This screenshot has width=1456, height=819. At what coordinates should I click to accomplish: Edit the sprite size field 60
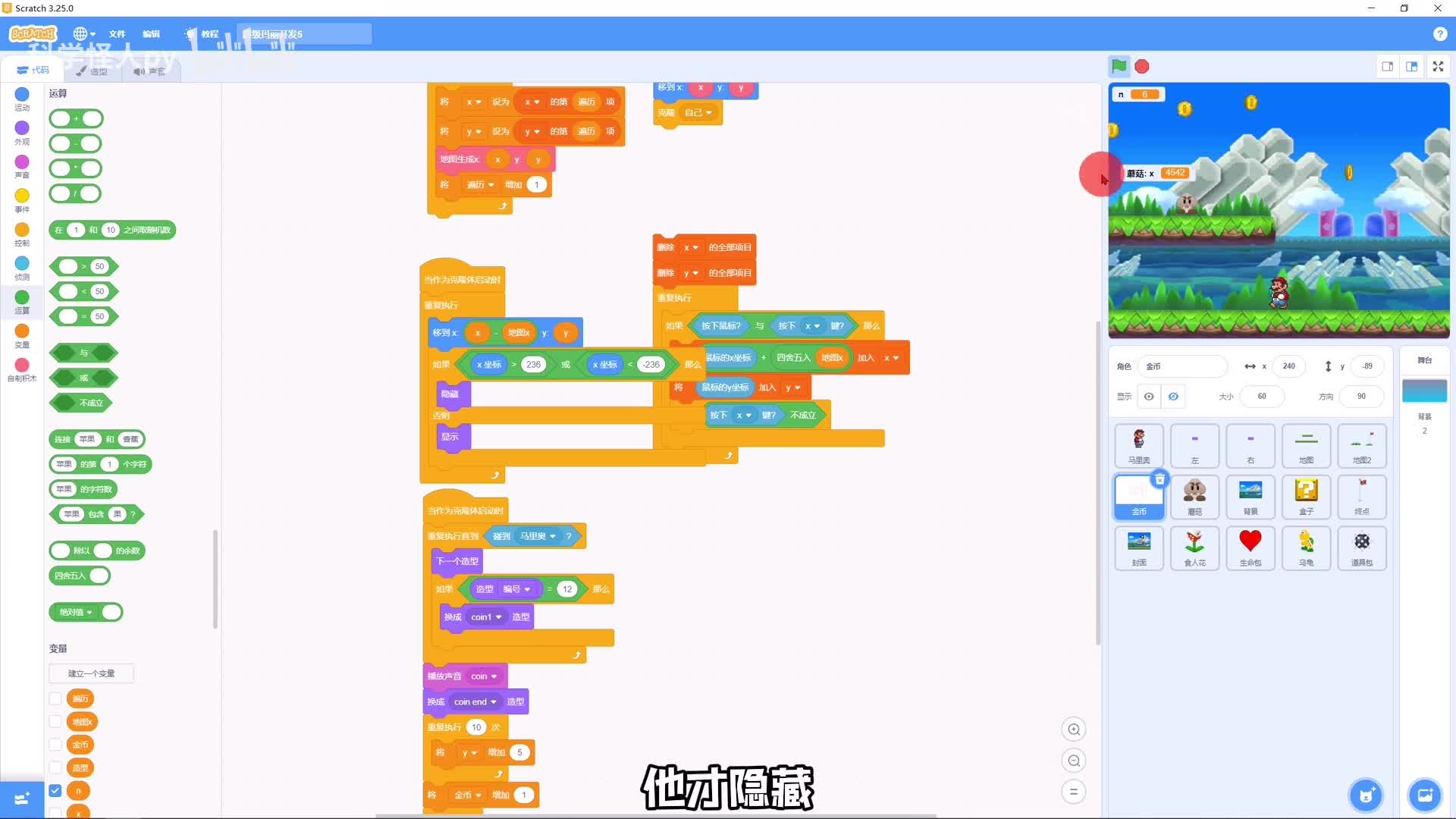(x=1261, y=397)
